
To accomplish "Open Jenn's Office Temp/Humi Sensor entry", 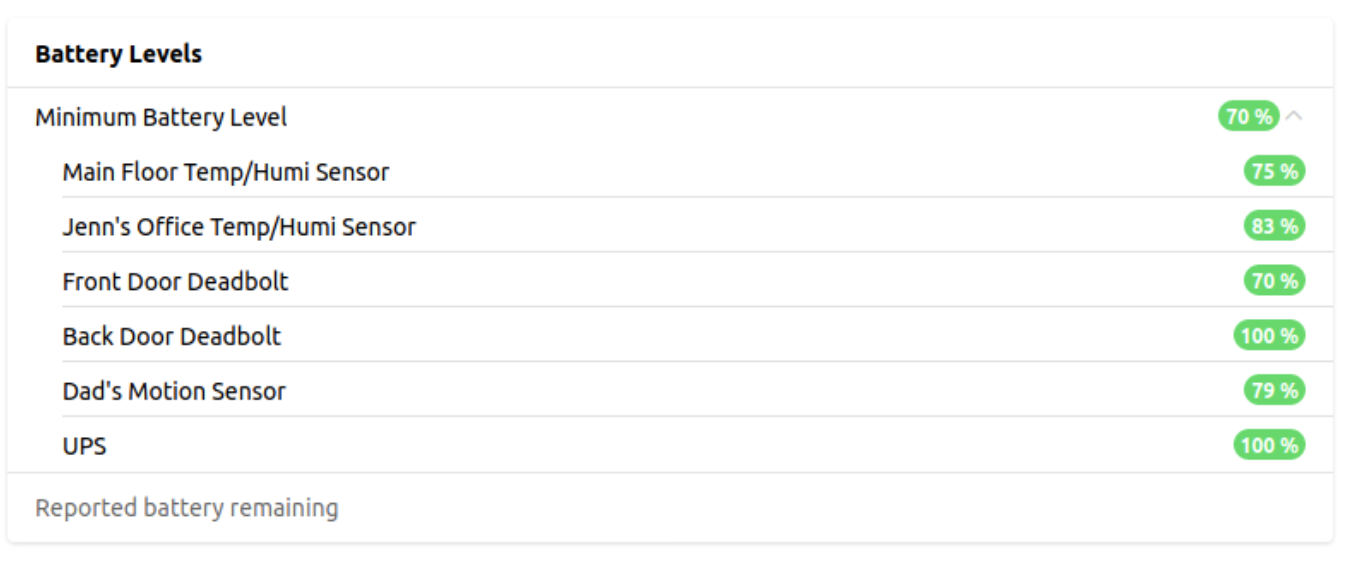I will (239, 227).
